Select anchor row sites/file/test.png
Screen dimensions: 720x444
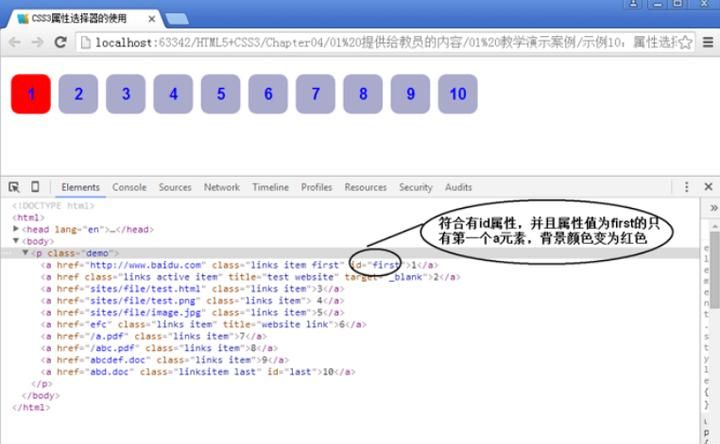click(192, 301)
